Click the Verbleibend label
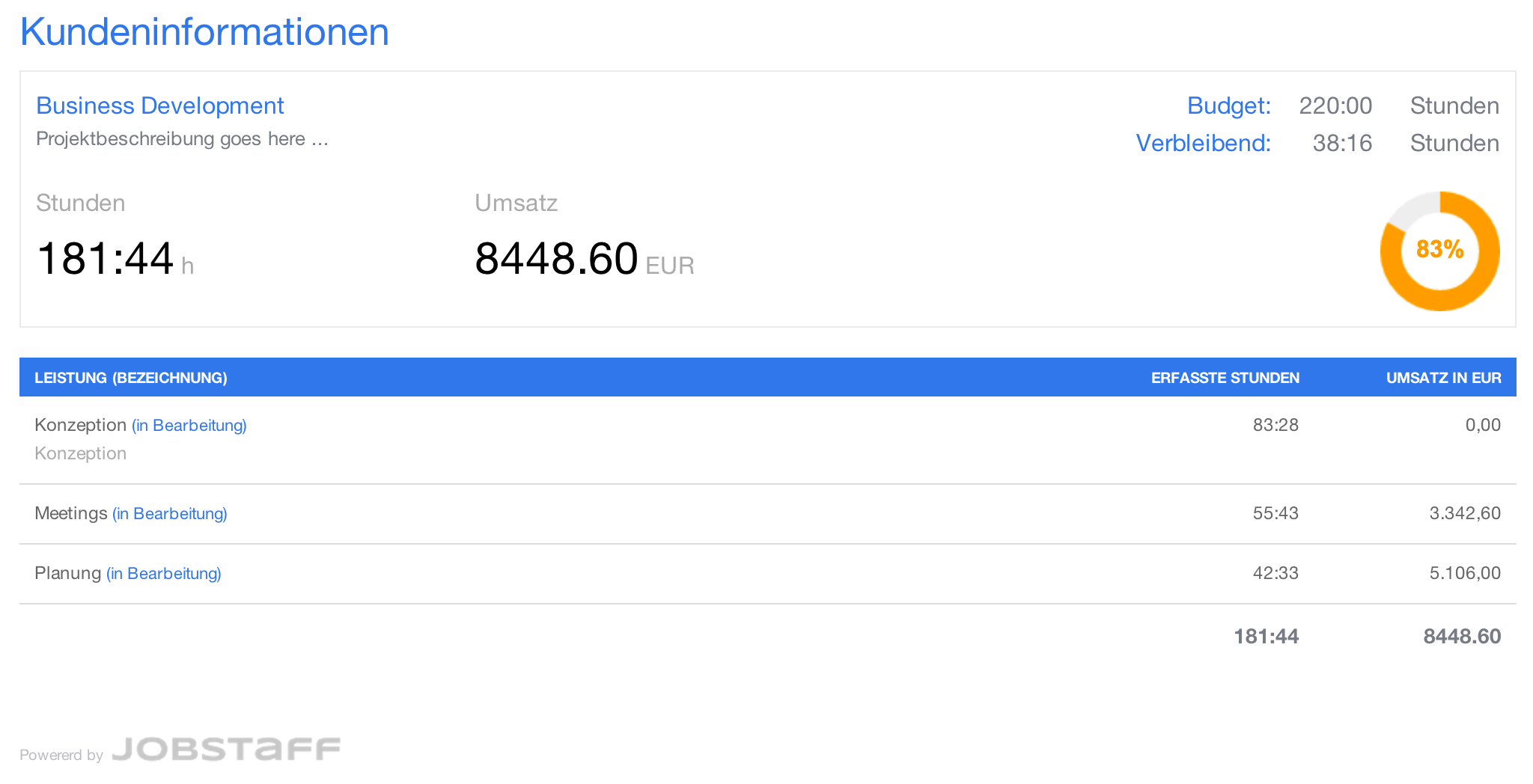 point(1203,143)
